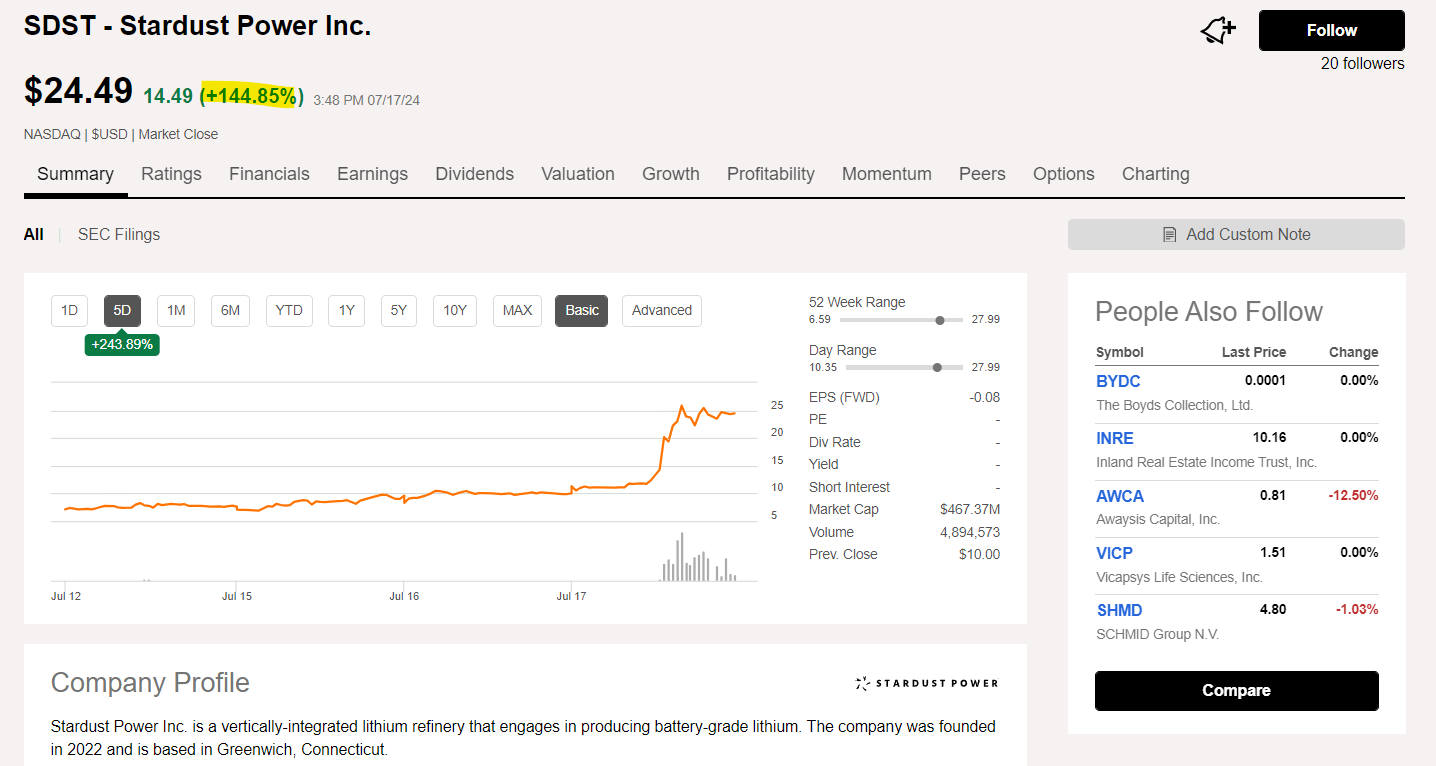1436x766 pixels.
Task: Click the Stardust Power company logo
Action: pos(926,683)
